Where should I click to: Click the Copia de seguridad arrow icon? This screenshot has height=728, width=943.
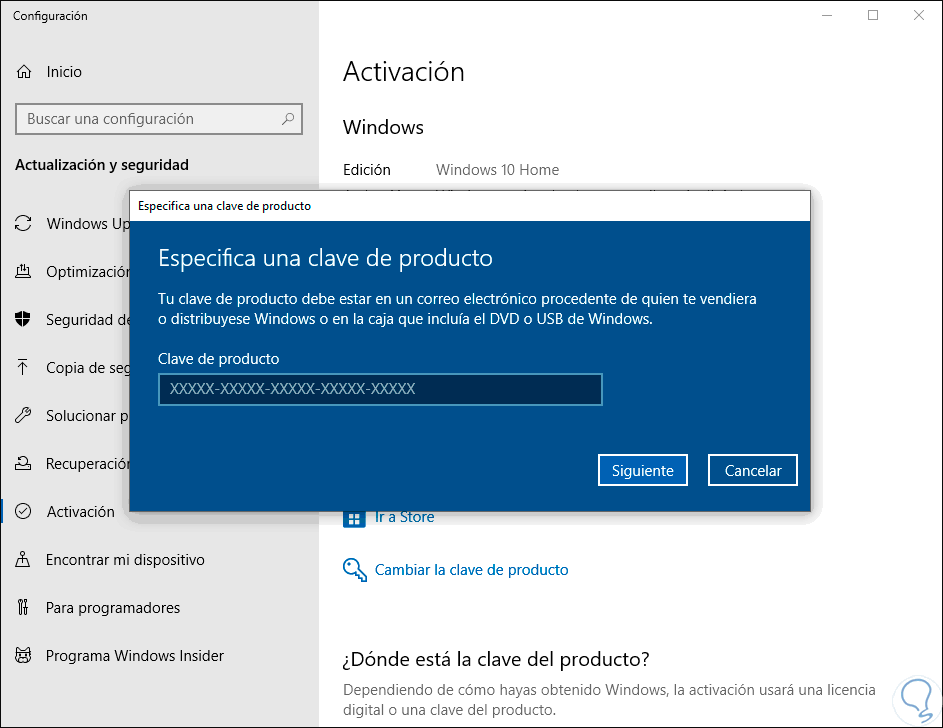[x=23, y=368]
